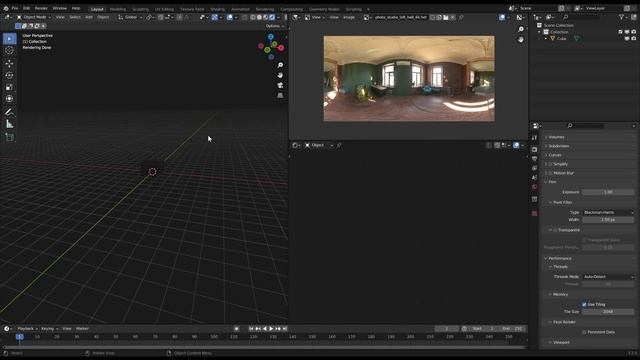Click the HDRI image preview thumbnail
640x360 pixels.
pos(409,79)
